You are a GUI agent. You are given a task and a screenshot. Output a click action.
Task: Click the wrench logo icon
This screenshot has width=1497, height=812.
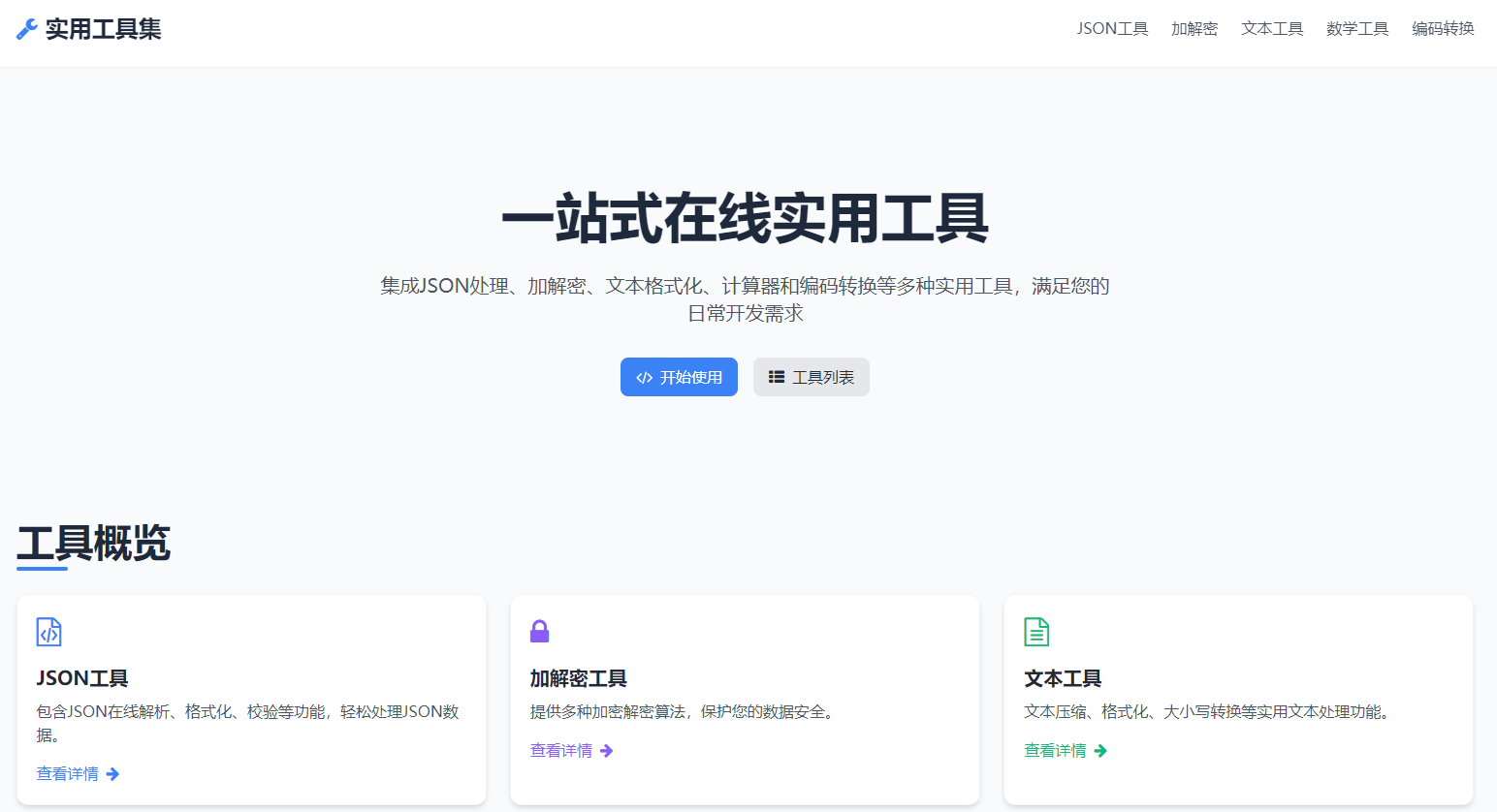(x=27, y=29)
